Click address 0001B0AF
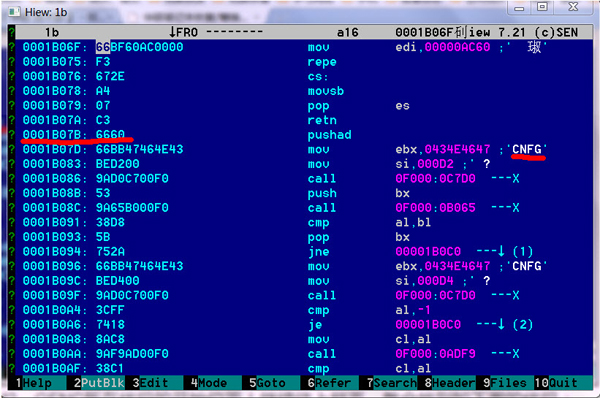 (x=52, y=369)
